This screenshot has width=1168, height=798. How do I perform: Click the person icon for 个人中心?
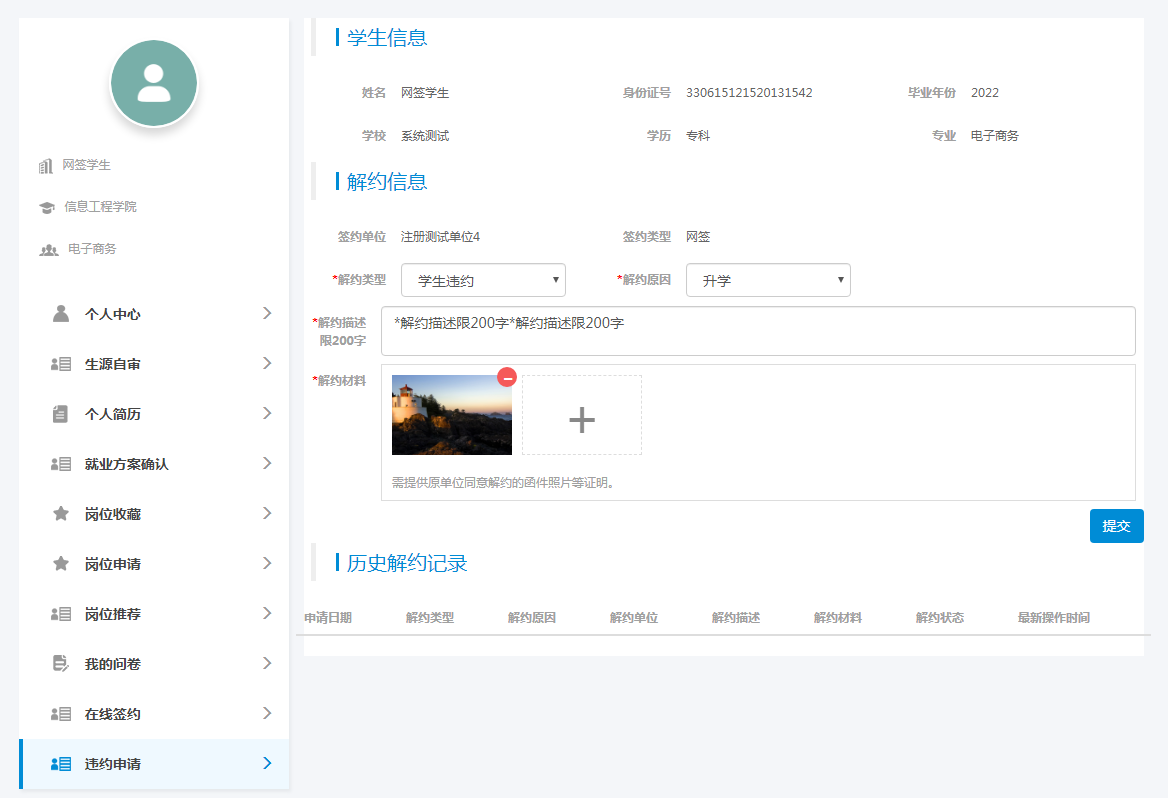click(x=61, y=314)
